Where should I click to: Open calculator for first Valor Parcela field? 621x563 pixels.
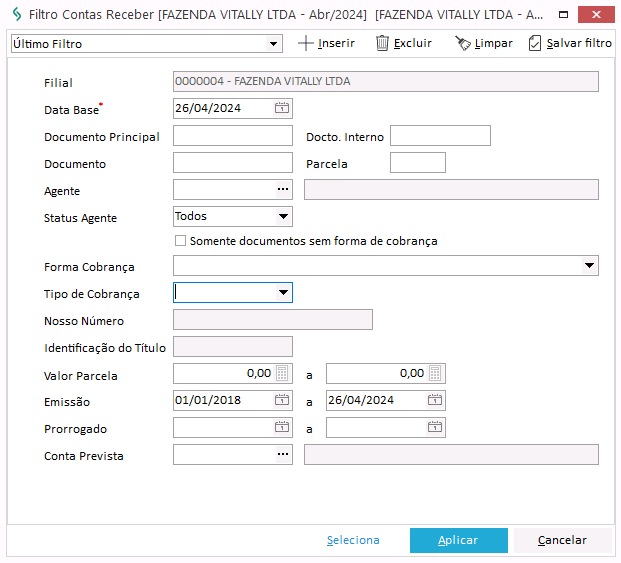click(x=282, y=373)
